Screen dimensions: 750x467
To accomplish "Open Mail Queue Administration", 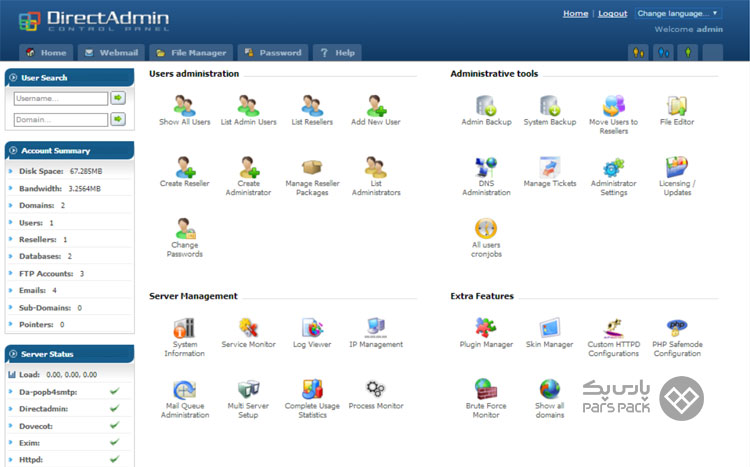I will click(x=185, y=399).
